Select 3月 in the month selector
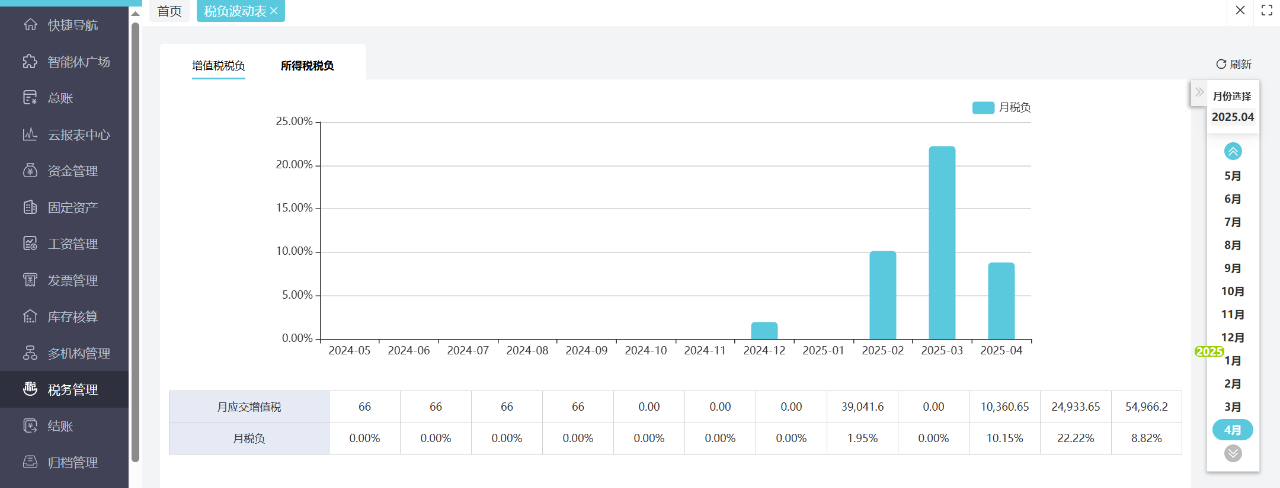The image size is (1280, 488). click(1233, 407)
